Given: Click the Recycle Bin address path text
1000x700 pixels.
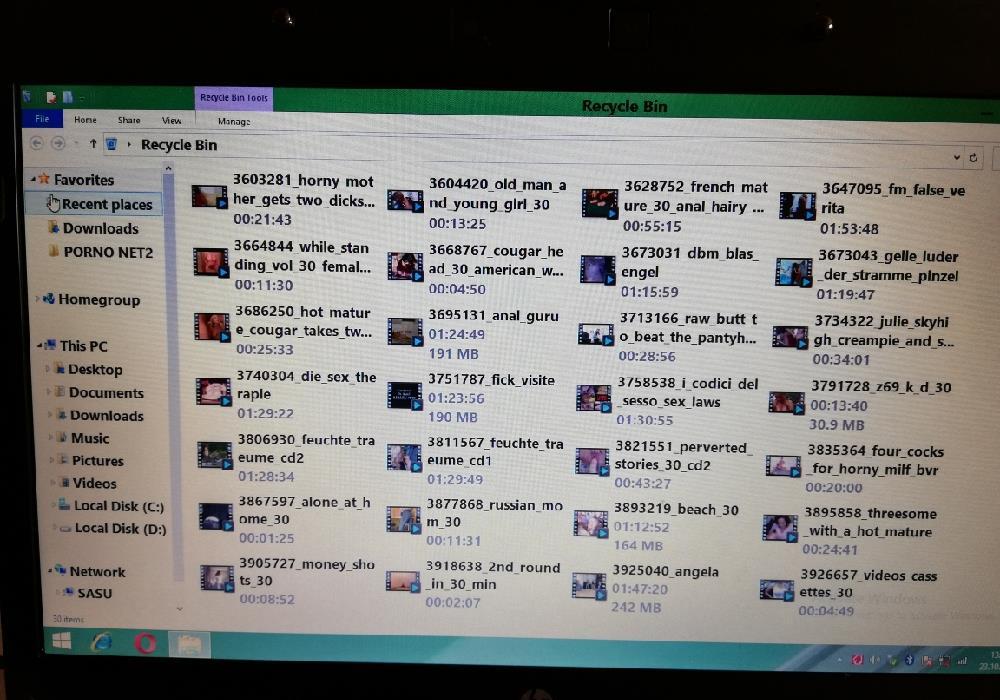Looking at the screenshot, I should (x=179, y=145).
